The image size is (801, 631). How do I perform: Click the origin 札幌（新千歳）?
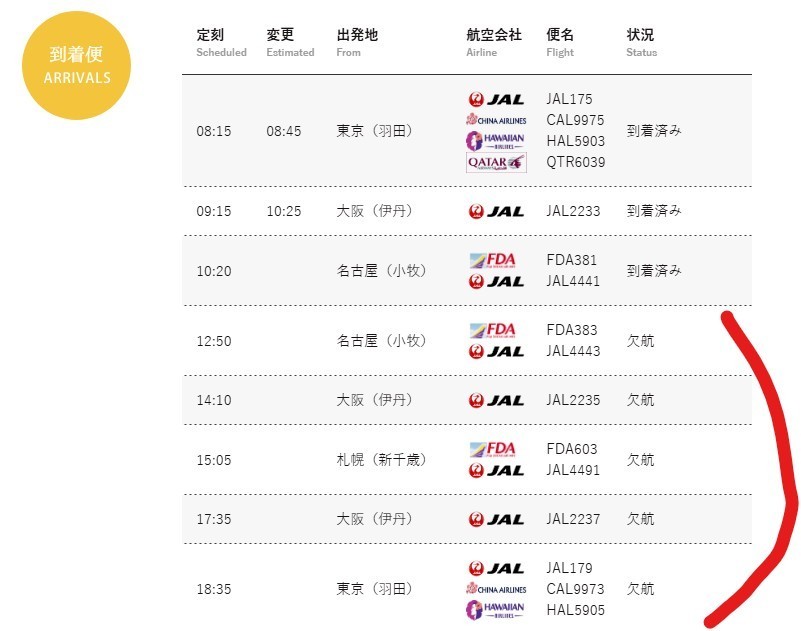coord(381,460)
